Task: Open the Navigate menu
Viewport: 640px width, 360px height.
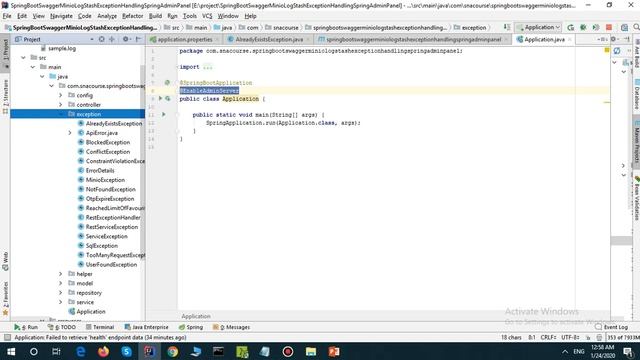Action: [x=61, y=16]
